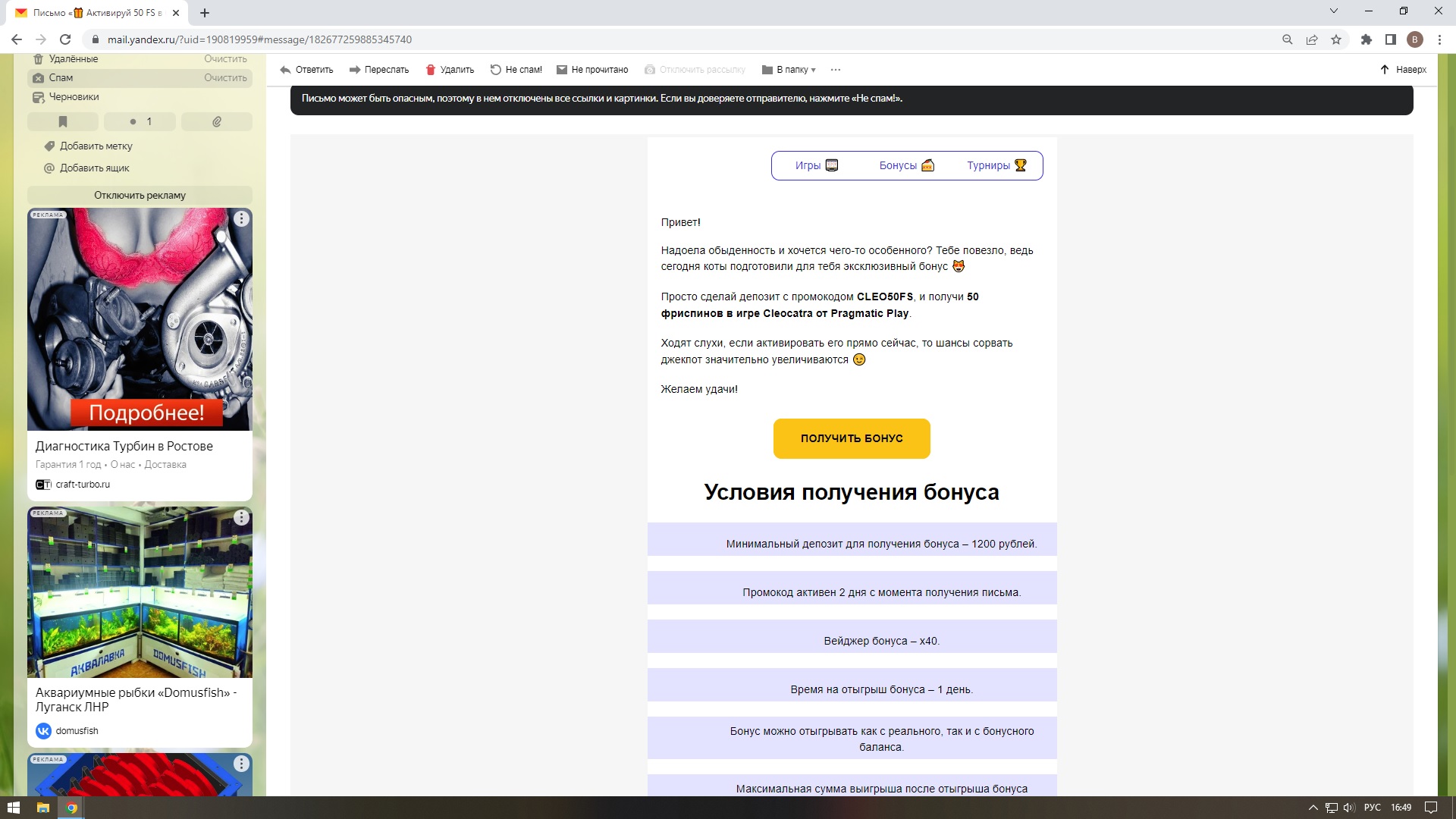Click 'Отключить рекламу' button
The image size is (1456, 819).
pos(140,195)
